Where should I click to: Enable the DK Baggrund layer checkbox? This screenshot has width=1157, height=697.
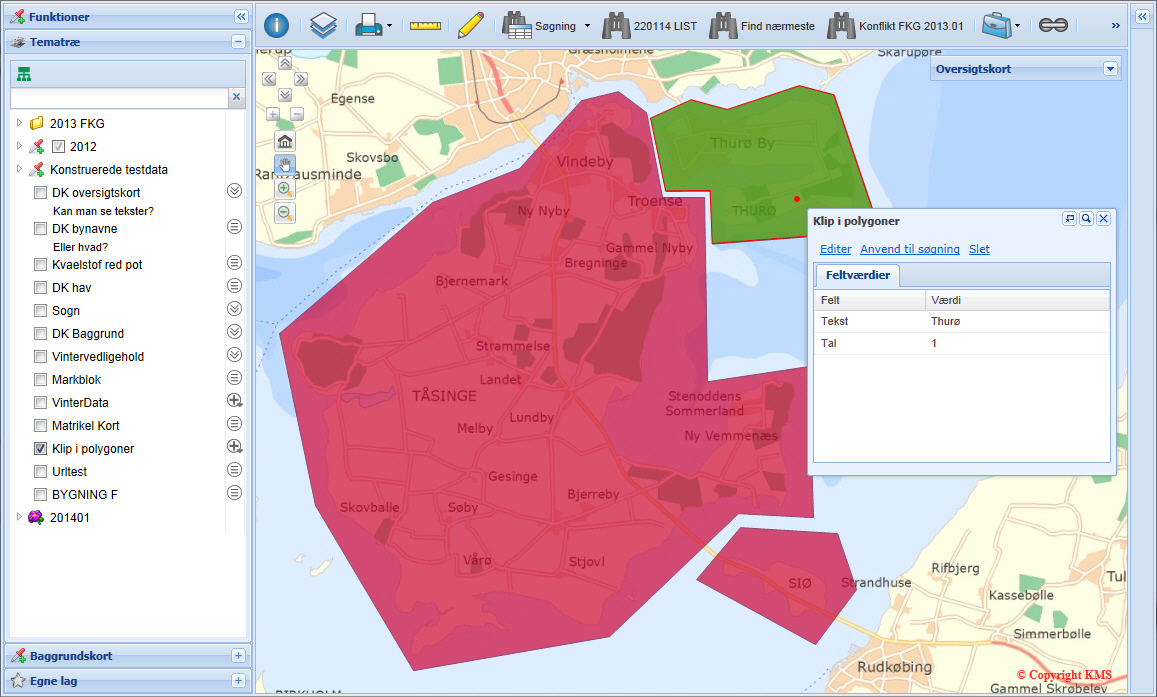click(x=41, y=333)
